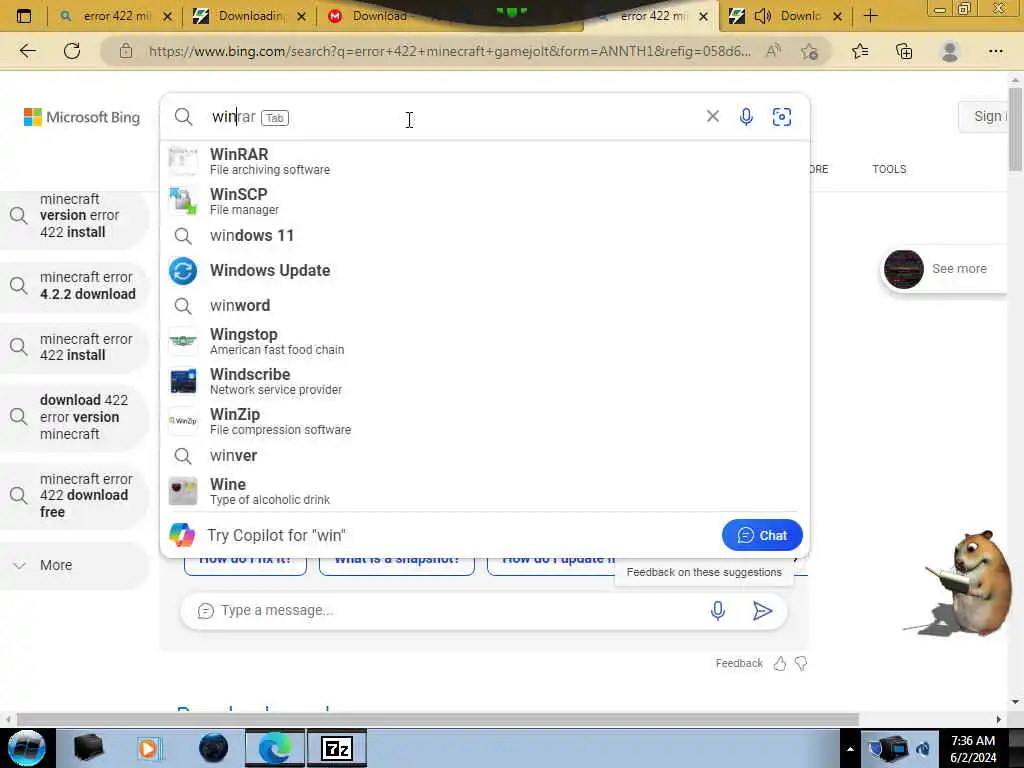Select the WinSCP file manager suggestion

pyautogui.click(x=485, y=201)
